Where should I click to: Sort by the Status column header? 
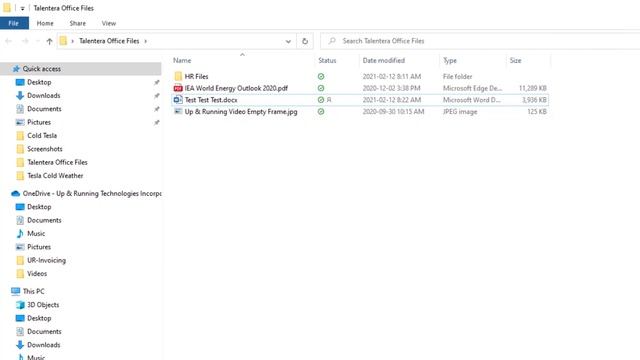pos(327,60)
